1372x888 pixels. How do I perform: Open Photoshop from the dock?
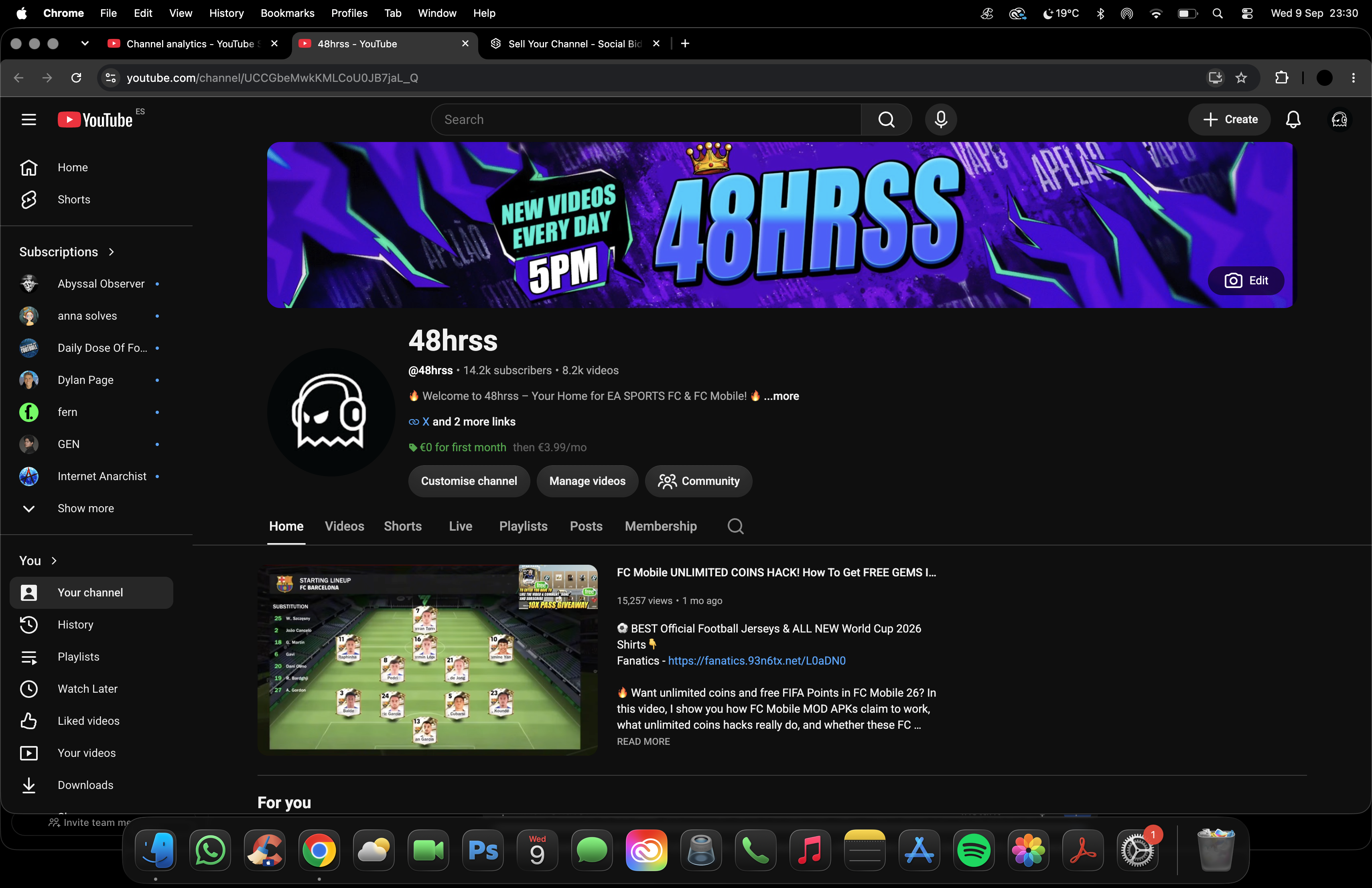[483, 850]
